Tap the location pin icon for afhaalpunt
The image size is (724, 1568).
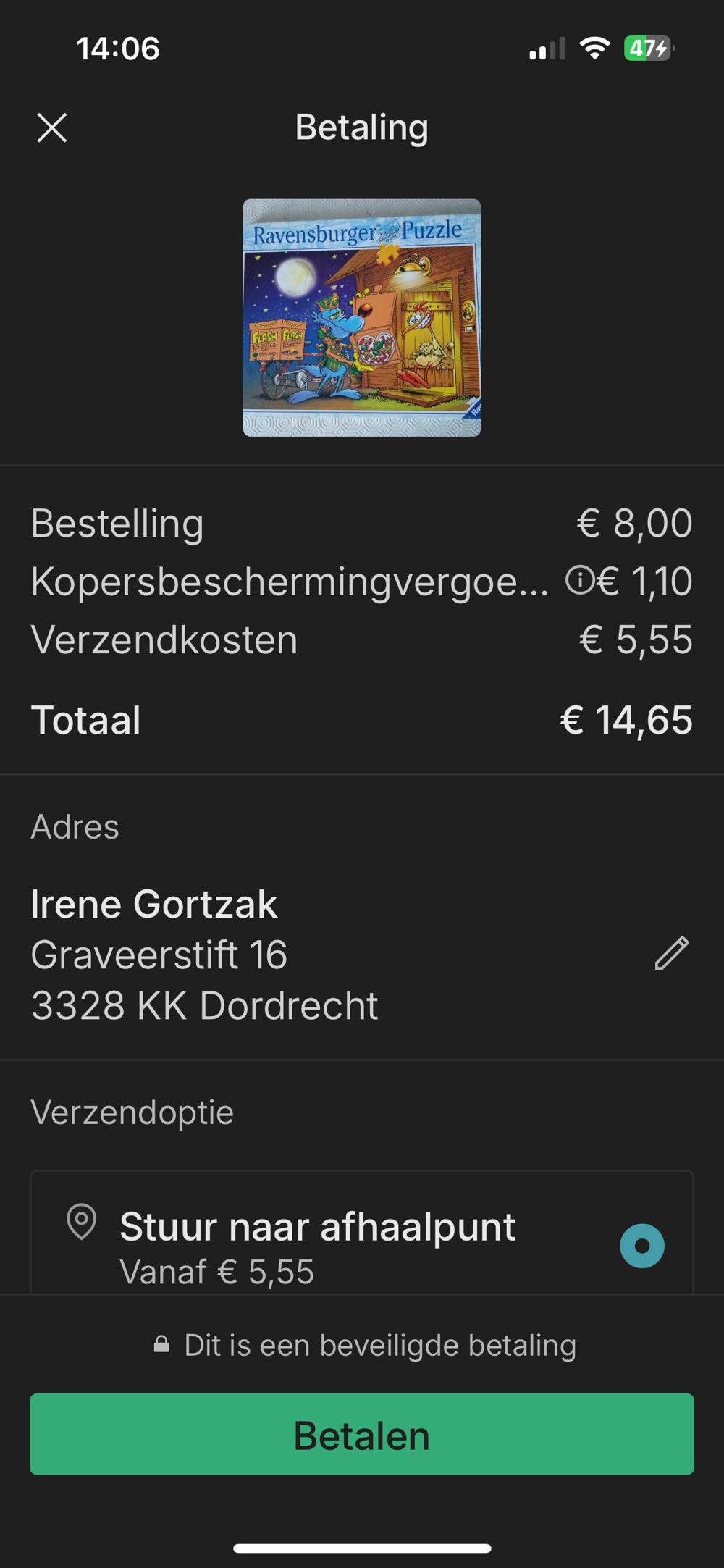82,1222
